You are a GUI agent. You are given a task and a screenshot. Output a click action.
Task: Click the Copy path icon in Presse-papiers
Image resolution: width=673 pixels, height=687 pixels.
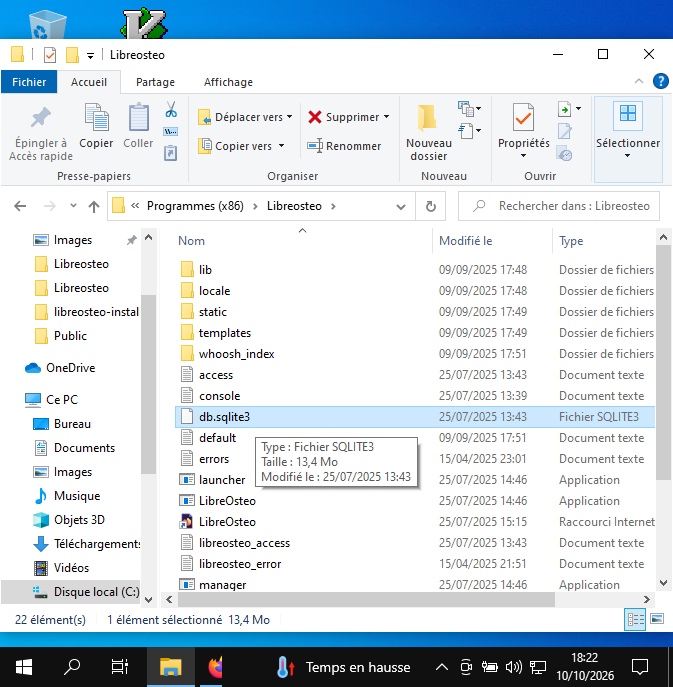pos(170,131)
